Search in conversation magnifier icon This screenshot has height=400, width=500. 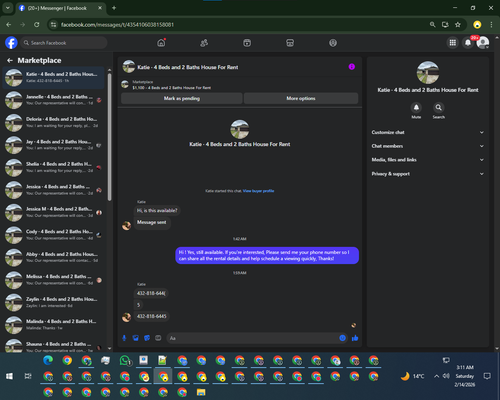pyautogui.click(x=439, y=107)
